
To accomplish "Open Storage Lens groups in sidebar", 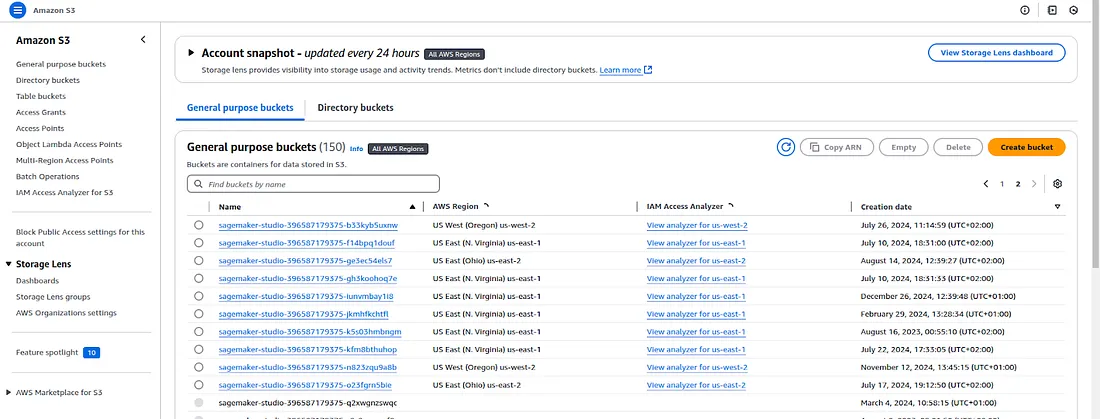I will pyautogui.click(x=53, y=297).
